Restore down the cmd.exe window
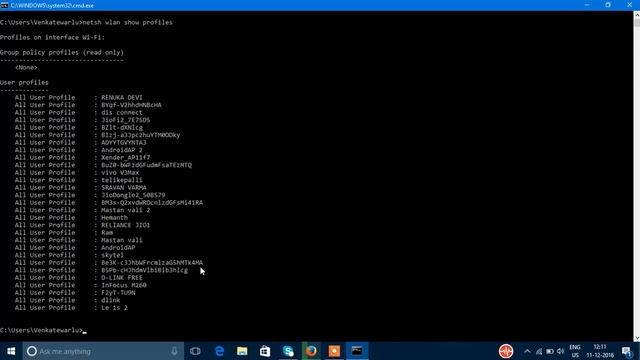Image resolution: width=640 pixels, height=360 pixels. 608,5
